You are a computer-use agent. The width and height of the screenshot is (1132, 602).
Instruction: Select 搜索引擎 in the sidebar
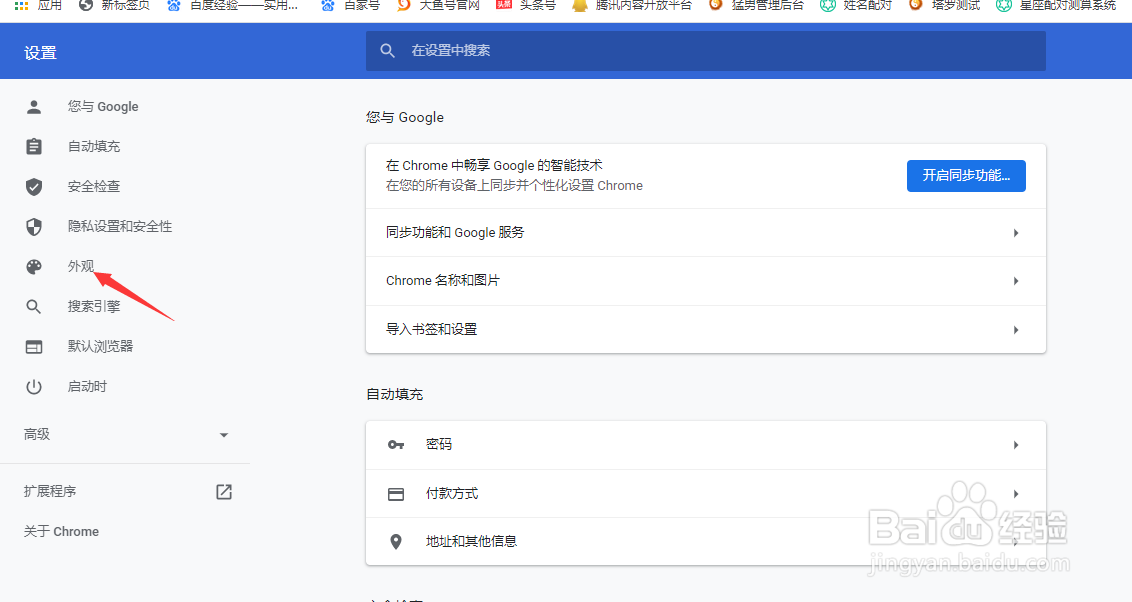[94, 307]
